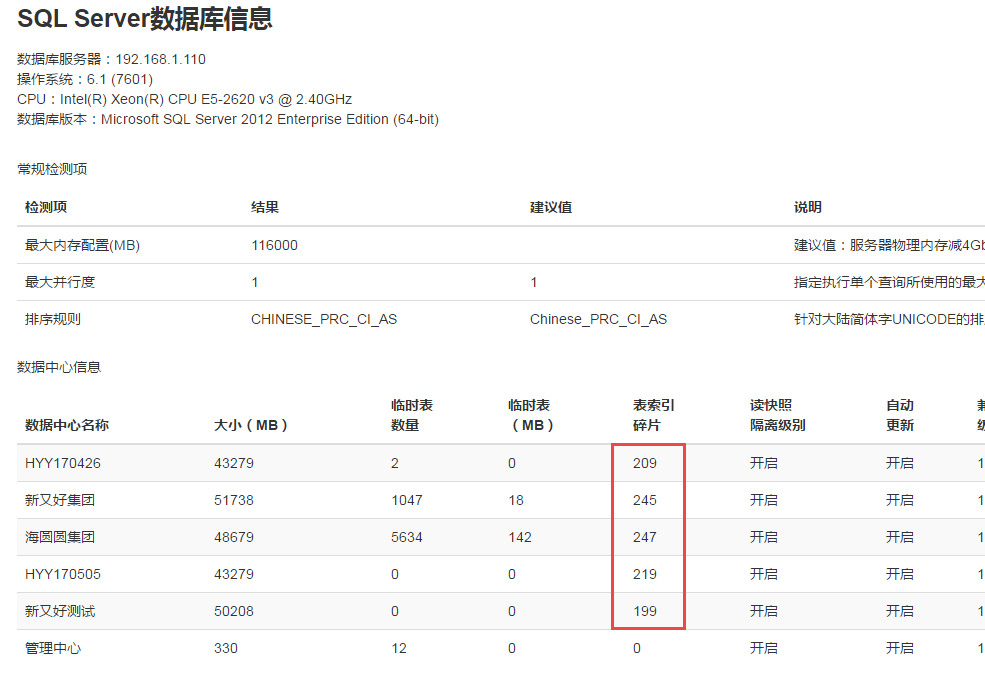Screen dimensions: 985x676
Task: Click the Intel Xeon CPU info line
Action: click(184, 99)
